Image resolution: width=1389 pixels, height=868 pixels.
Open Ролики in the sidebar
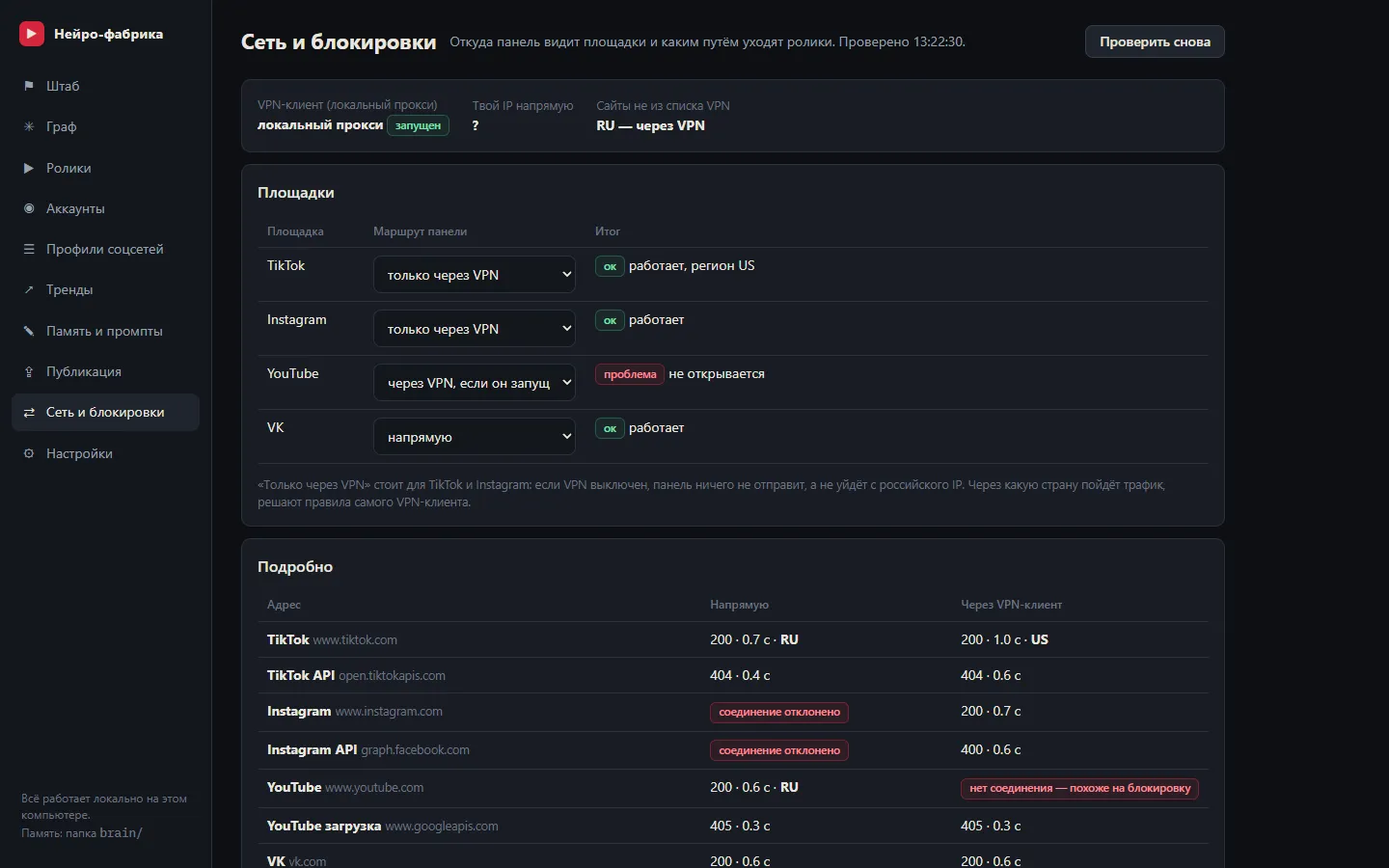[x=105, y=168]
